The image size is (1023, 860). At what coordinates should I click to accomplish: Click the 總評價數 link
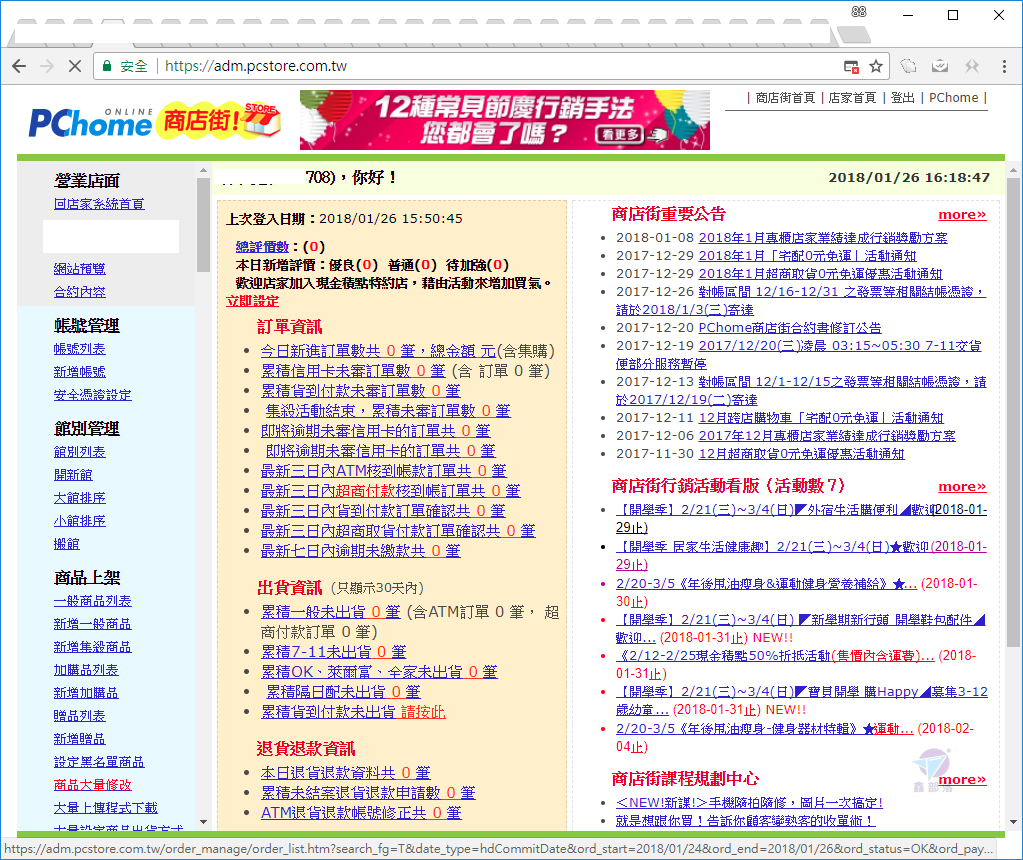point(262,247)
